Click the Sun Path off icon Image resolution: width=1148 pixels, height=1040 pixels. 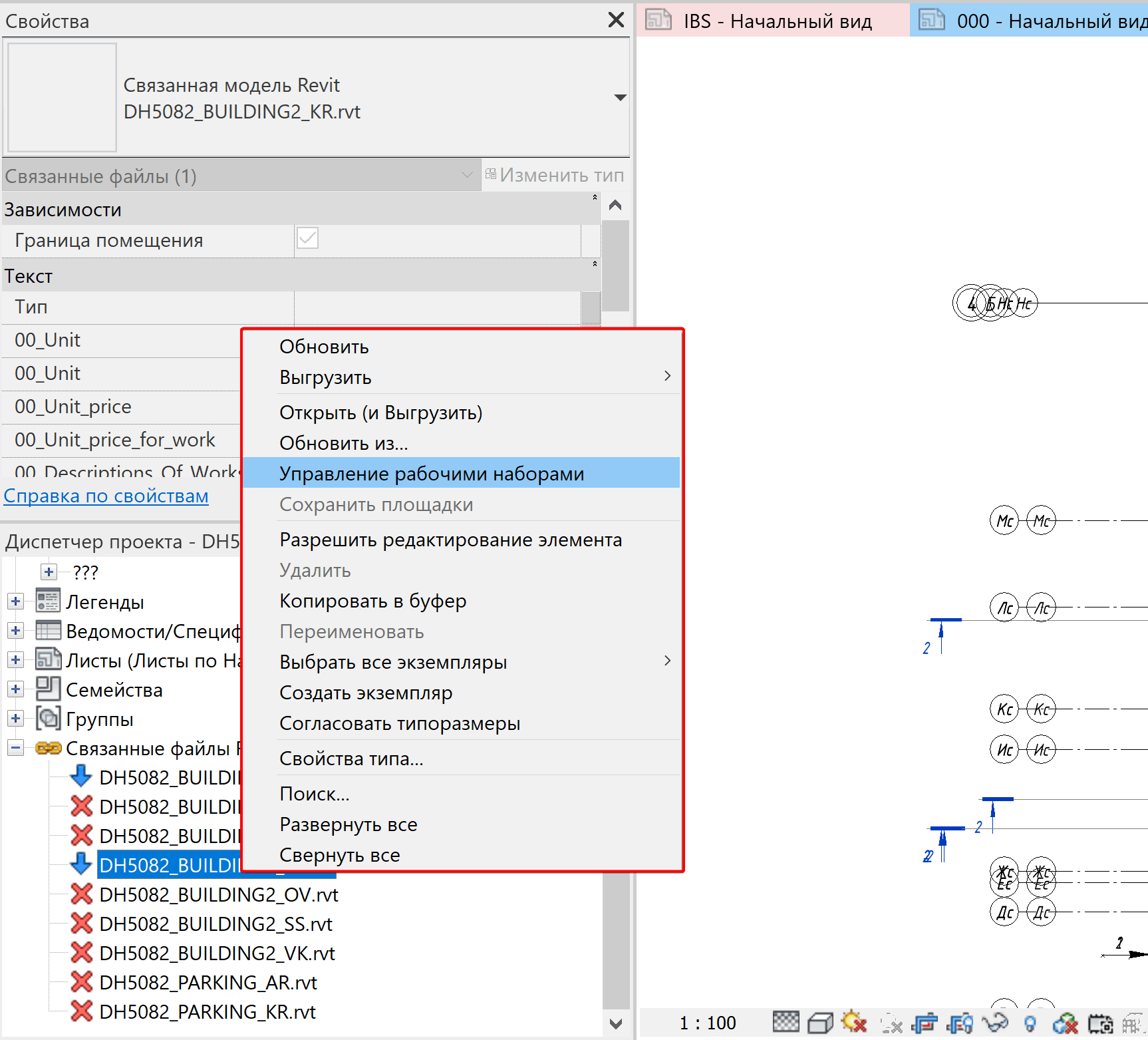coord(854,1021)
